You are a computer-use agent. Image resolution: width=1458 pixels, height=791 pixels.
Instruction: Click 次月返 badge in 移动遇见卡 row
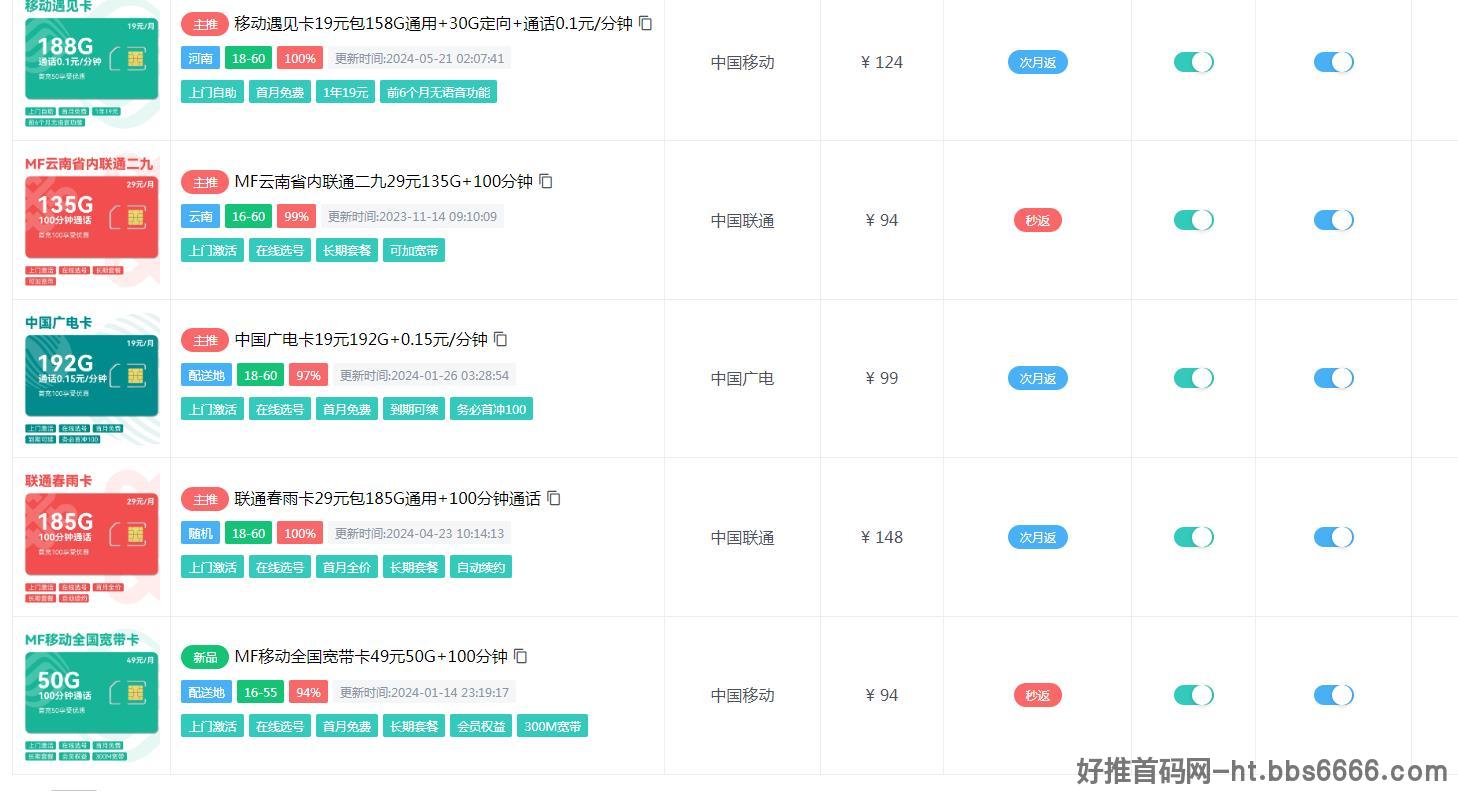tap(1038, 62)
